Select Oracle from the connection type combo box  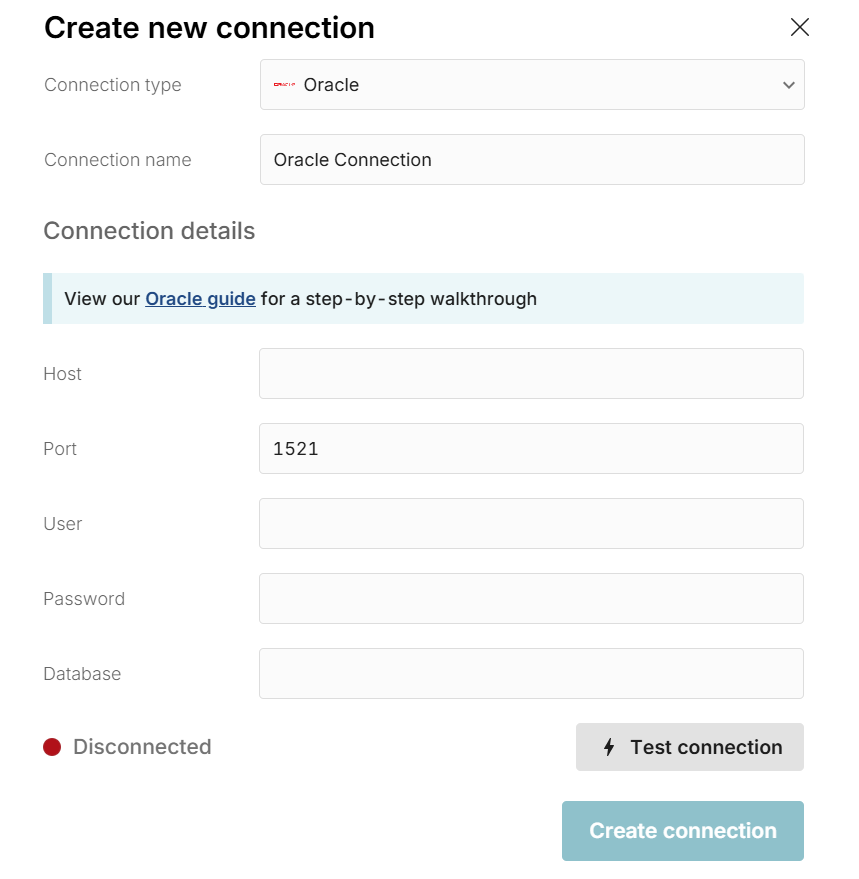pyautogui.click(x=531, y=85)
